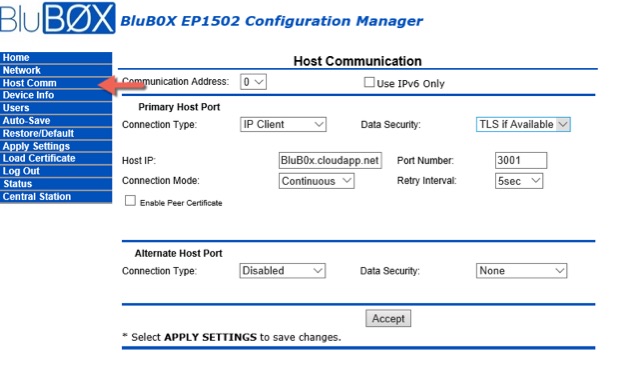Go to Restore/Default page
Screen dimensions: 626x371
coord(56,133)
